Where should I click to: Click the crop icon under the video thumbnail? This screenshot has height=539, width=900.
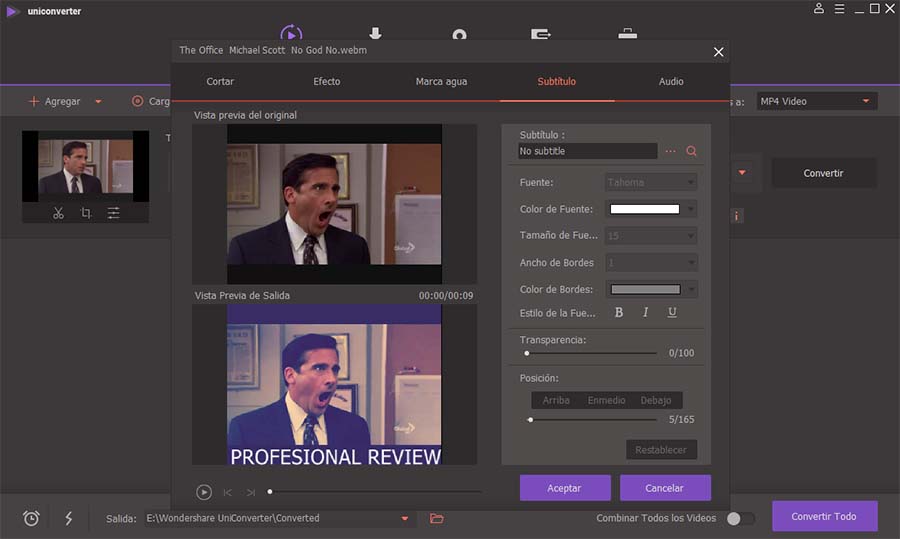(x=86, y=213)
